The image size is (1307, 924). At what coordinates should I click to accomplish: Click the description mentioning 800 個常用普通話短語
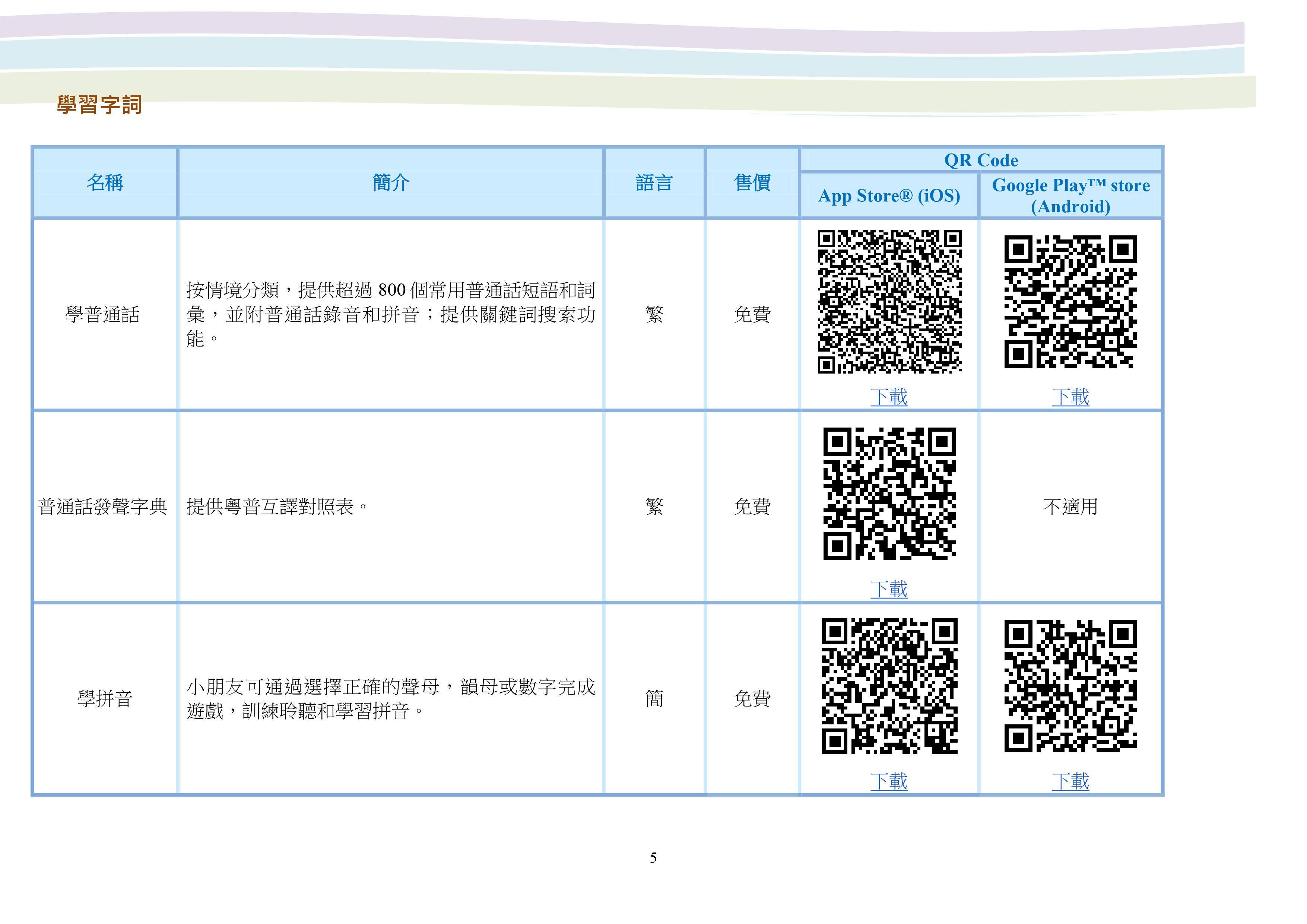point(390,314)
